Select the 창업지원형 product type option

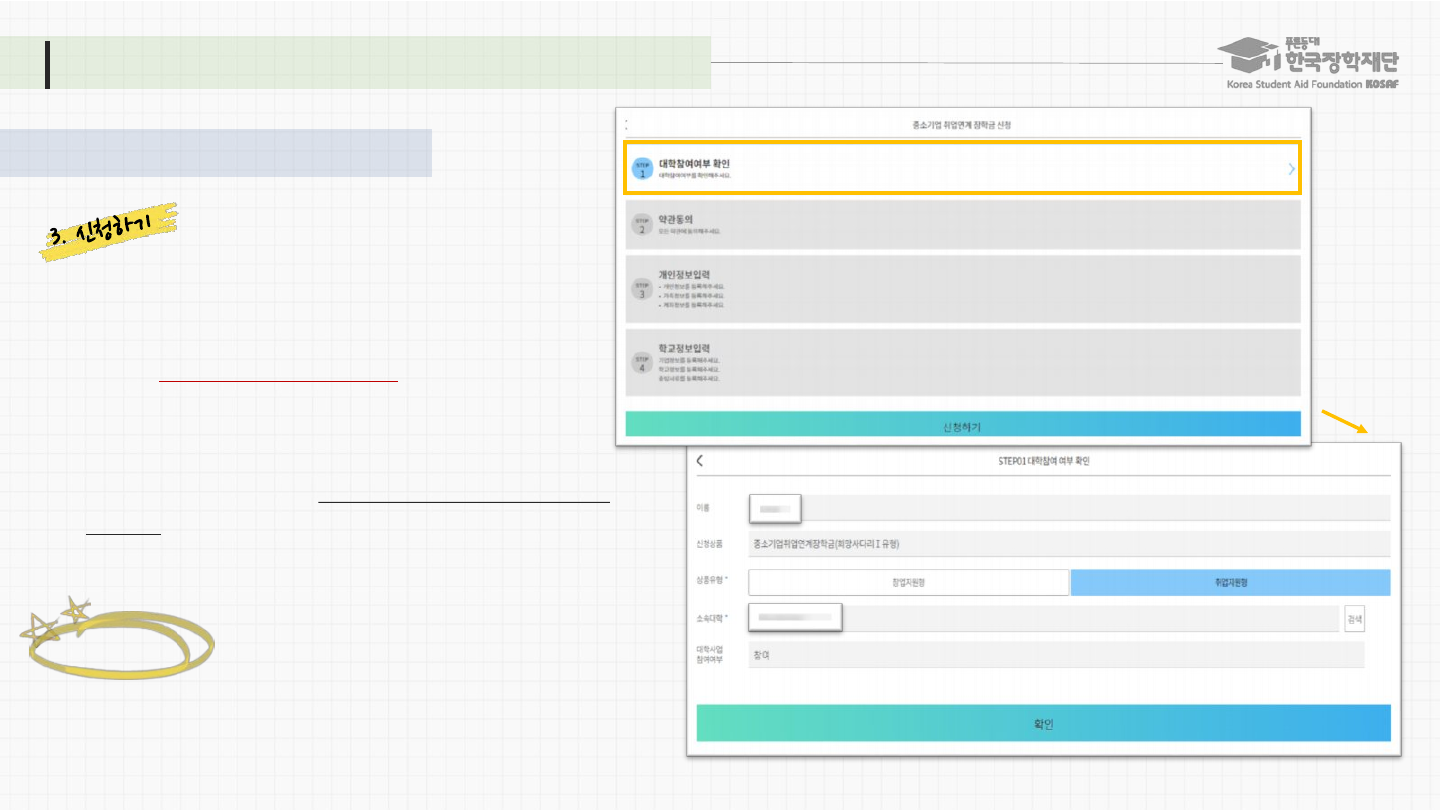click(908, 583)
